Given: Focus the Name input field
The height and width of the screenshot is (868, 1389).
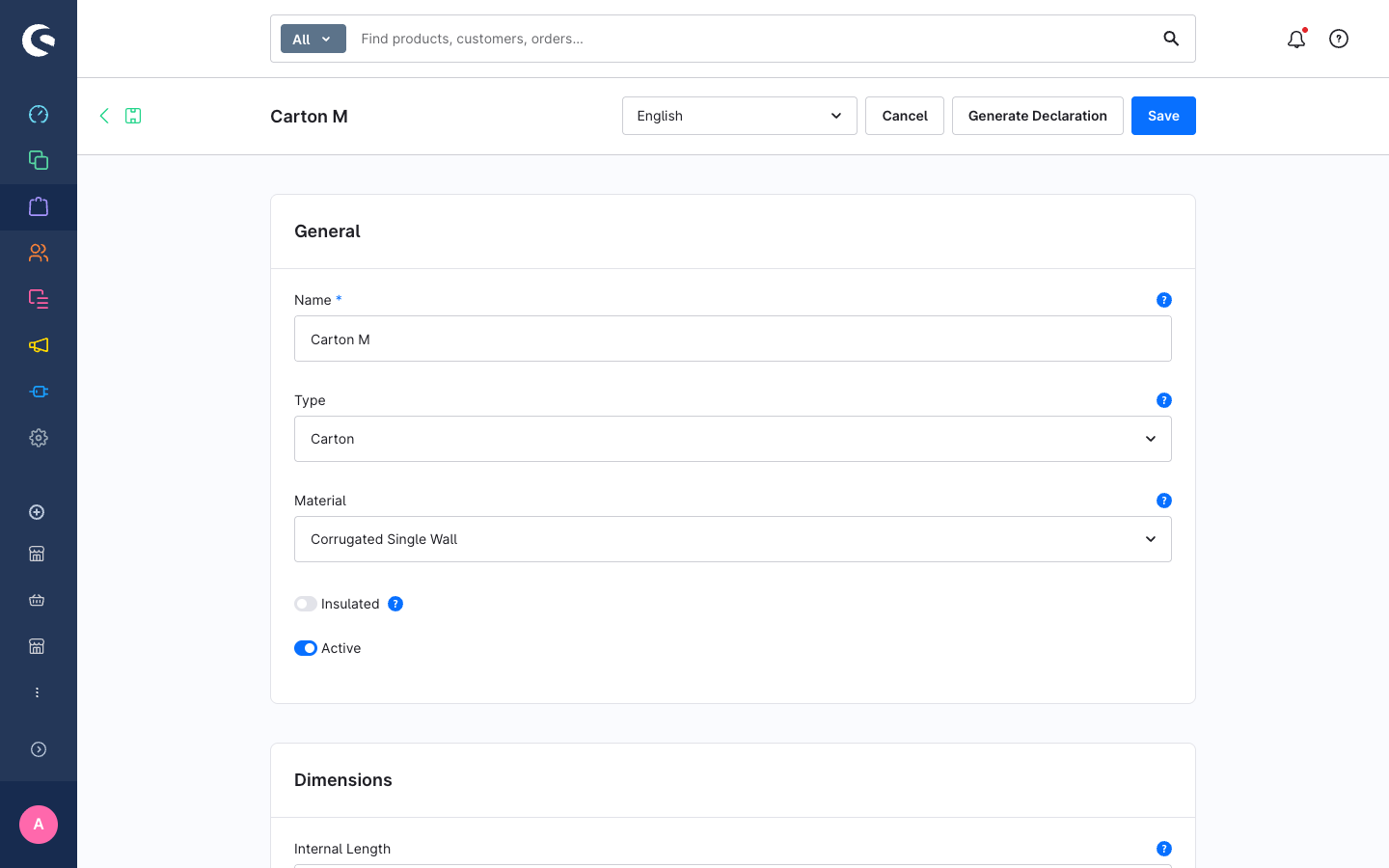Looking at the screenshot, I should coord(733,339).
